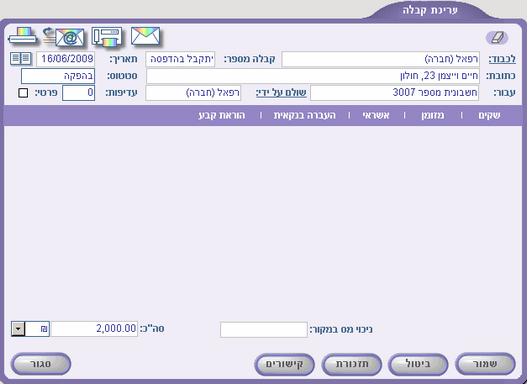The height and width of the screenshot is (384, 527).
Task: Click the ביטול button
Action: (x=418, y=364)
